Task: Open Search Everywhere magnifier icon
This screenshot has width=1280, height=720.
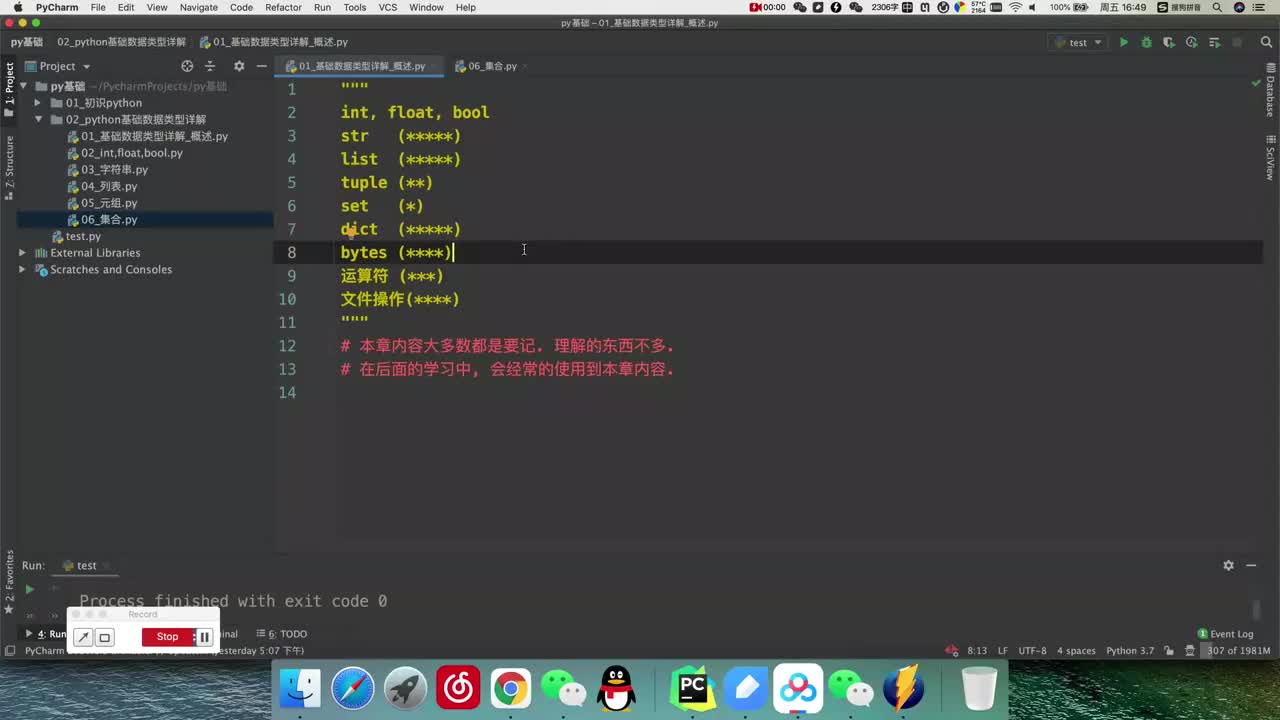Action: [1264, 42]
